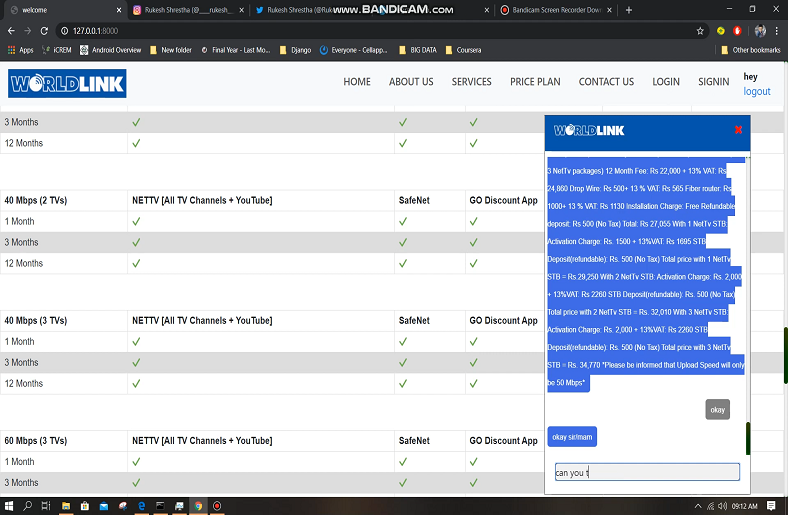788x515 pixels.
Task: Click the yellow extension icon
Action: click(721, 31)
